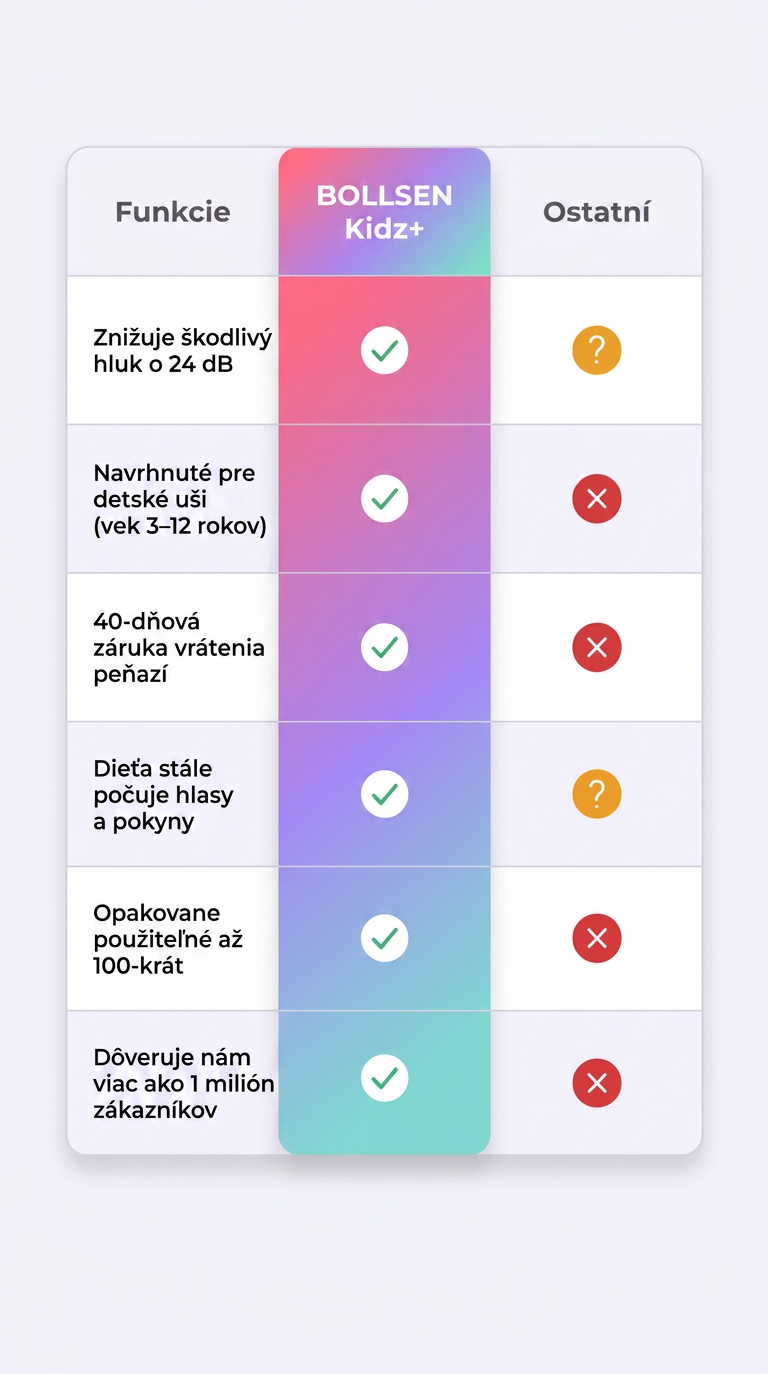Click 'Znižuje škodlivý hluk o 24 dB' text
Viewport: 768px width, 1374px height.
pos(182,350)
